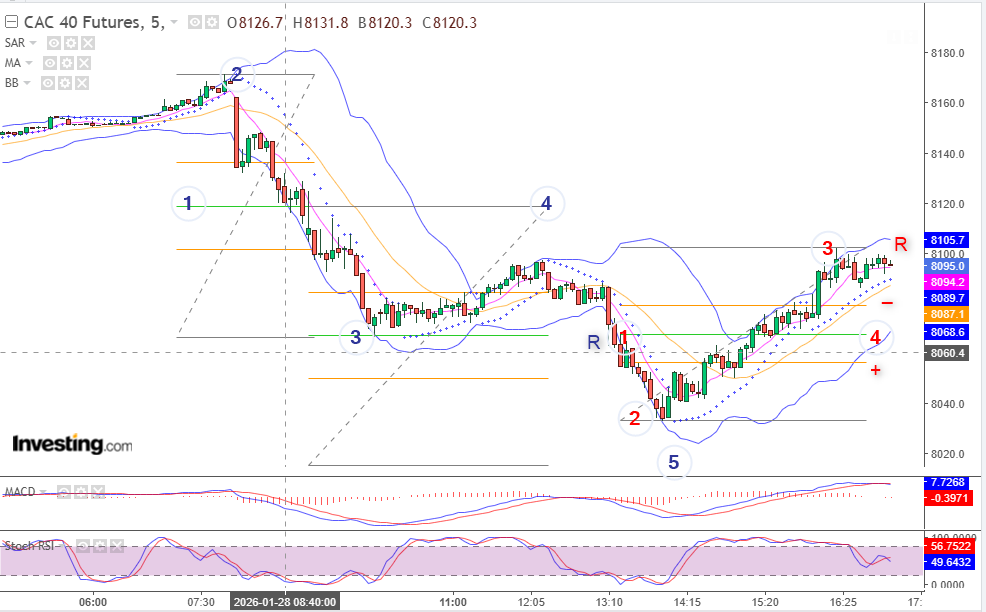Click the orange 8087.1 price label
Screen dimensions: 986x612
click(947, 314)
